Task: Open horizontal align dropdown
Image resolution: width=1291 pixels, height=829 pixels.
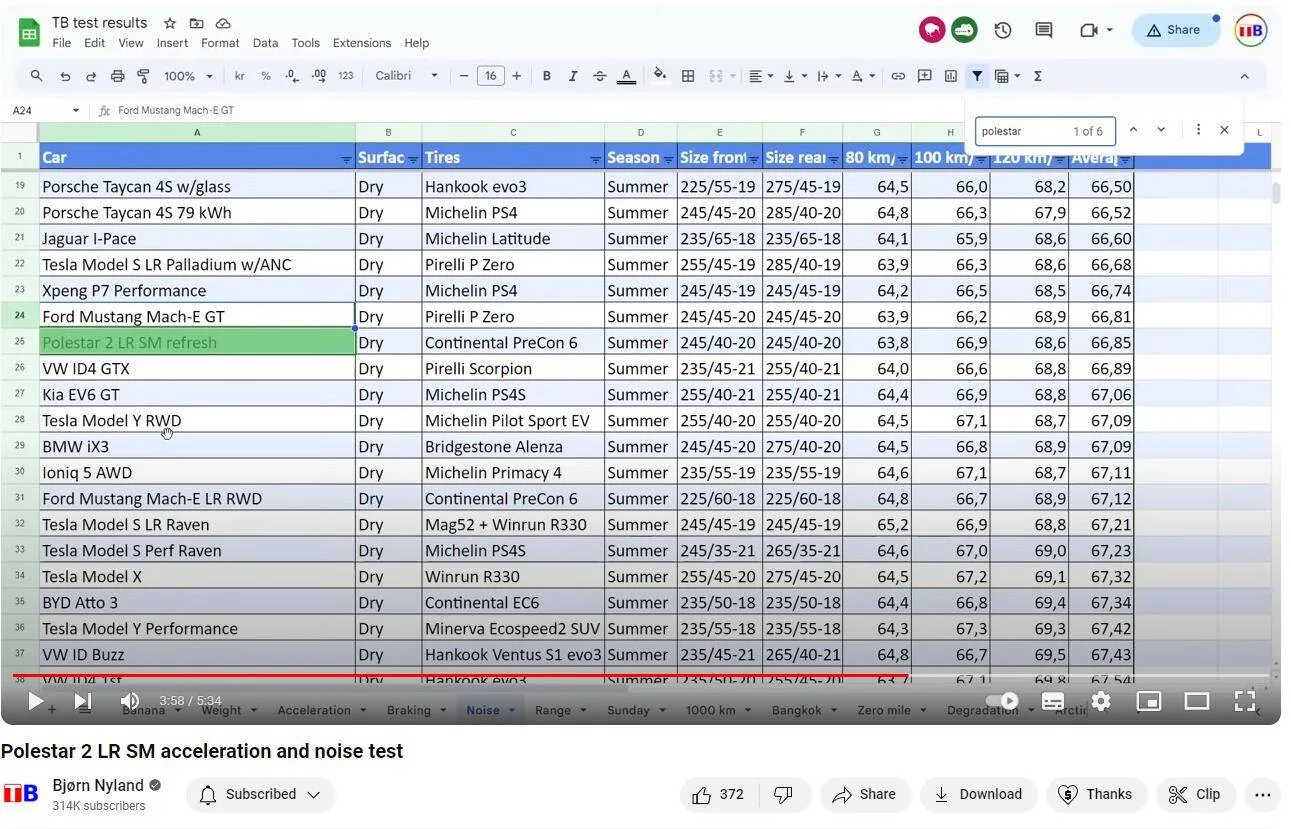Action: tap(761, 76)
